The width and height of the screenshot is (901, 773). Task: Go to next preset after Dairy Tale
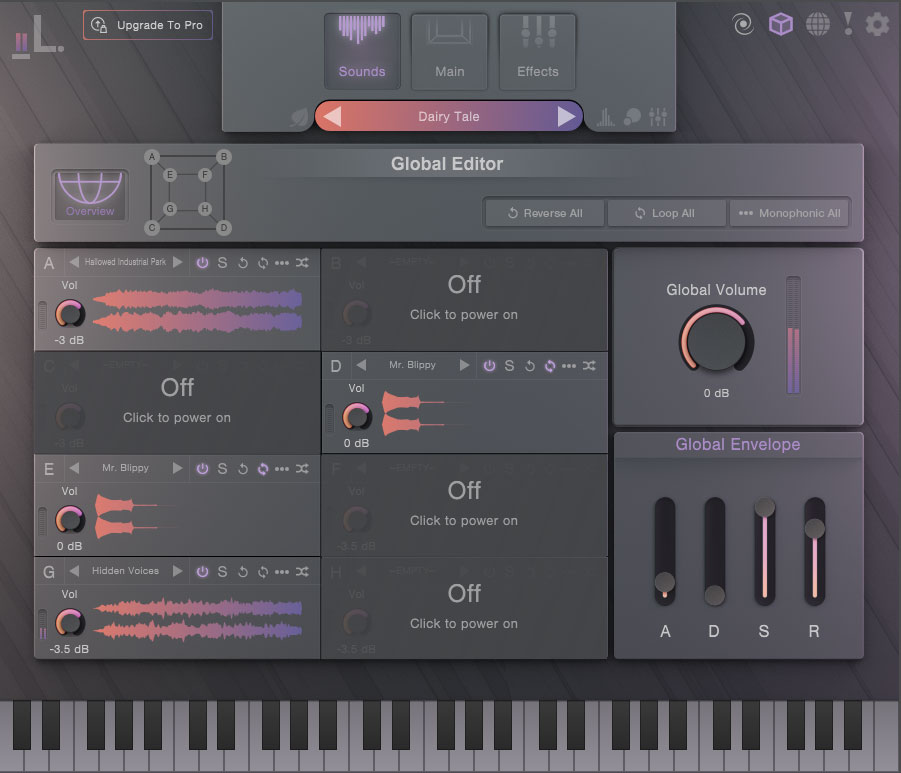click(566, 117)
